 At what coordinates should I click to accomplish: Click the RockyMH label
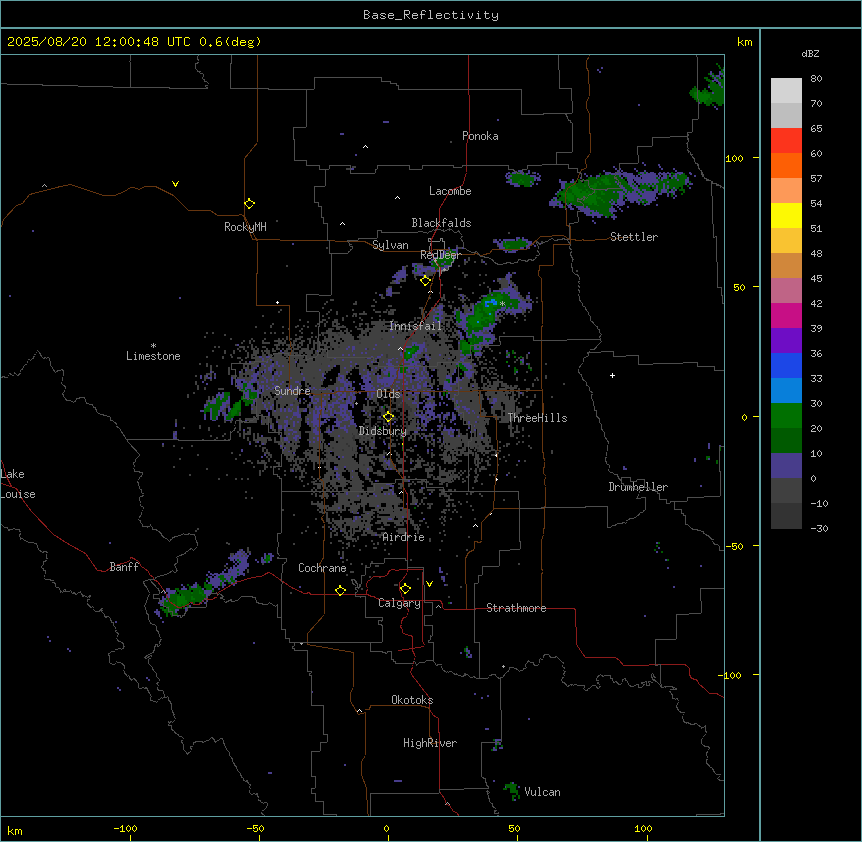point(245,227)
